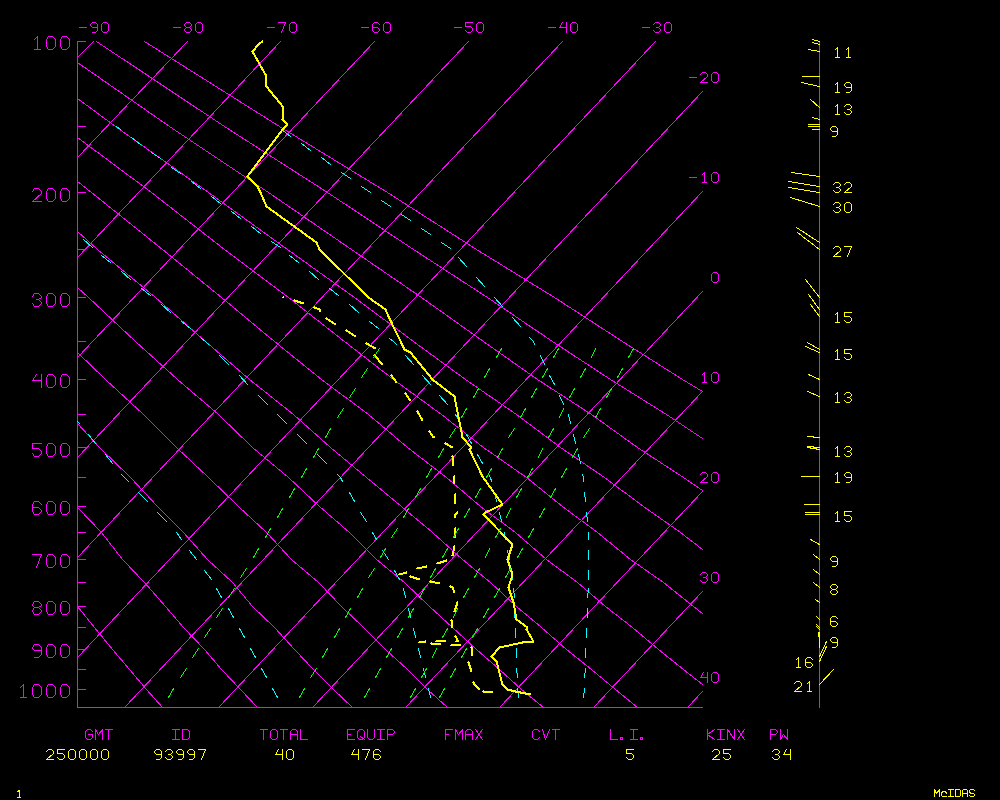1000x800 pixels.
Task: Select the FMAX header label
Action: pyautogui.click(x=463, y=735)
